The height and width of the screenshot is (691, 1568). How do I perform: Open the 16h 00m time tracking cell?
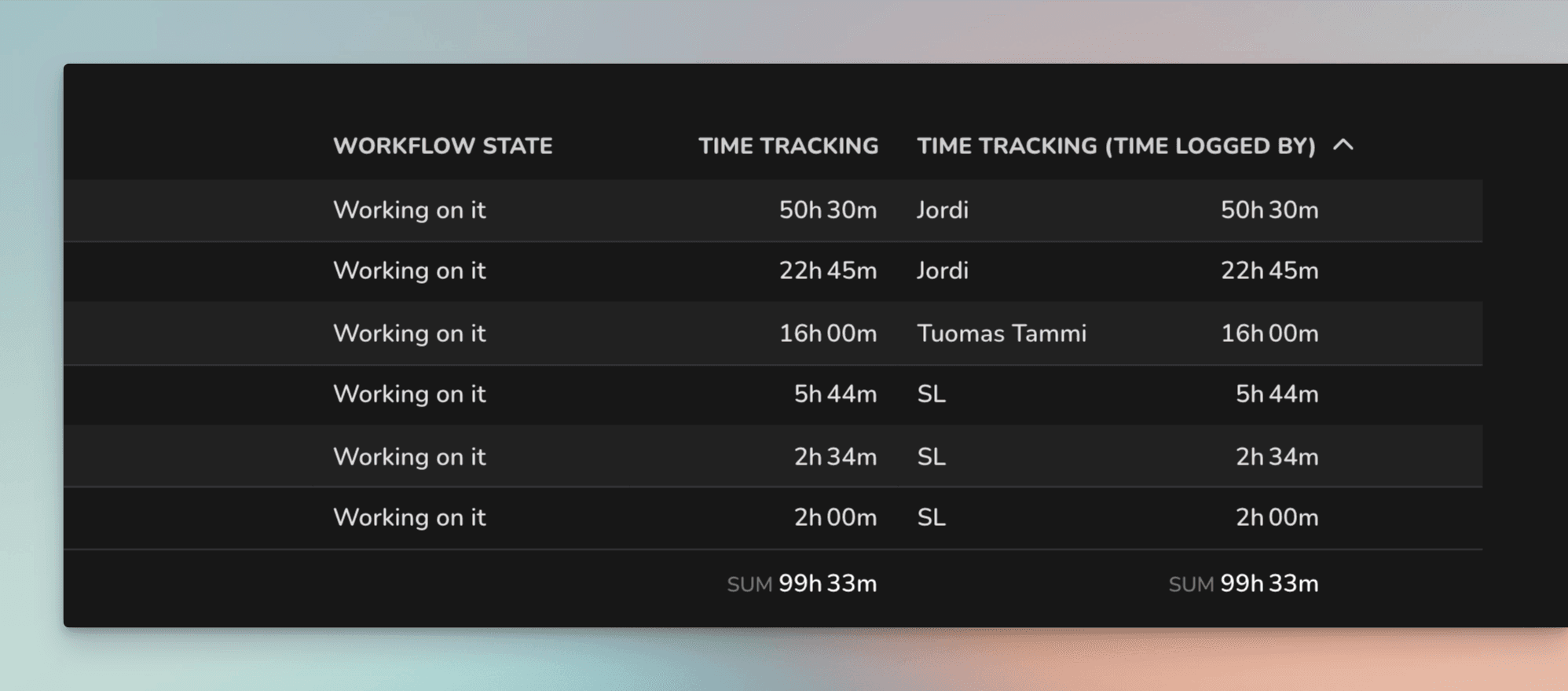(828, 333)
